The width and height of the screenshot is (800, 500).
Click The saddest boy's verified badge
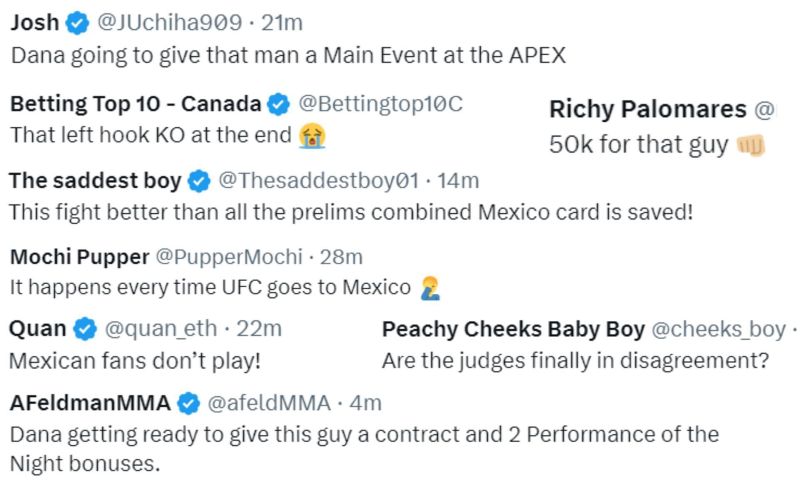[199, 181]
